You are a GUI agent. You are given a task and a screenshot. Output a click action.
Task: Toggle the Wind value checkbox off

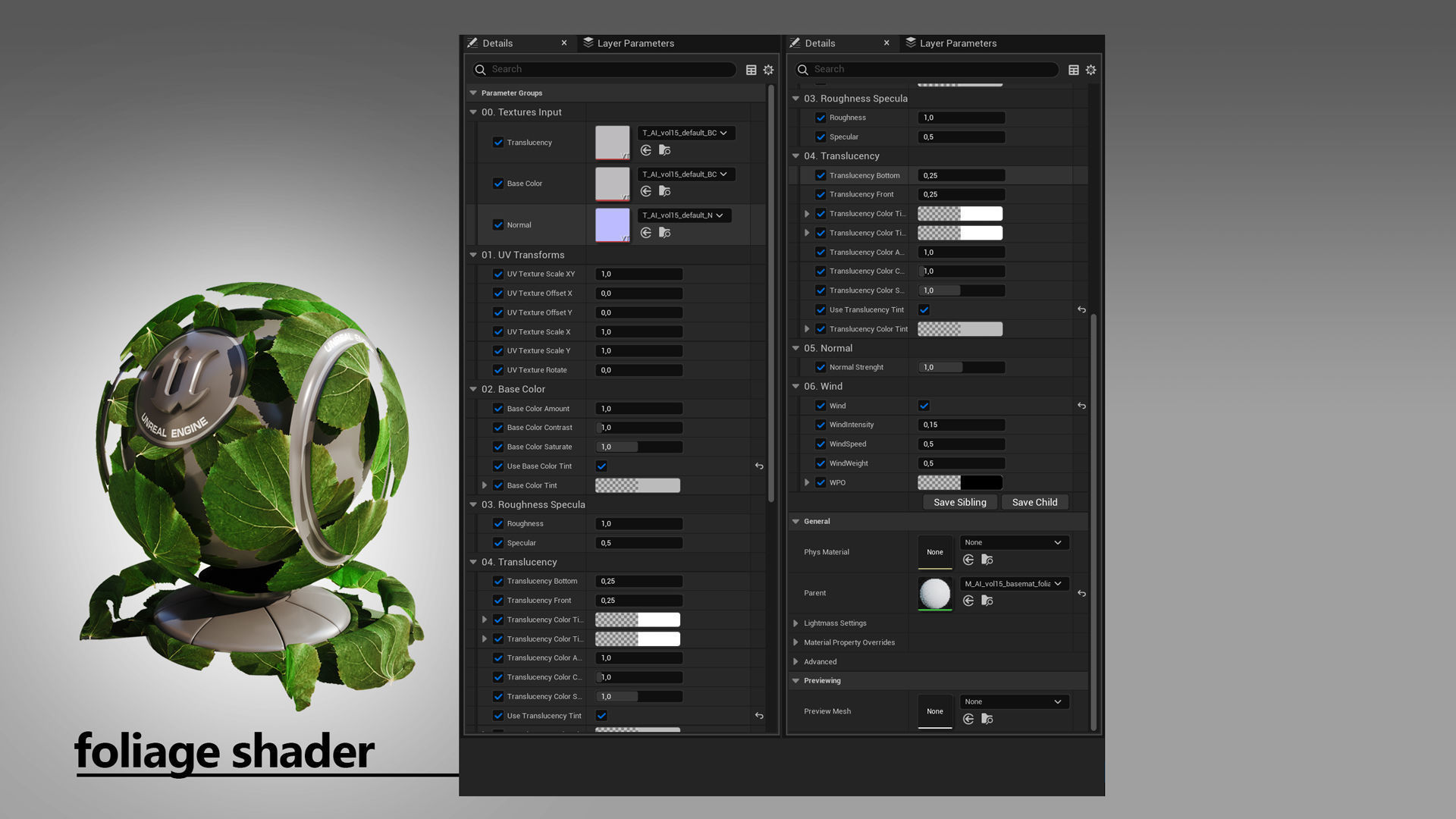point(924,406)
